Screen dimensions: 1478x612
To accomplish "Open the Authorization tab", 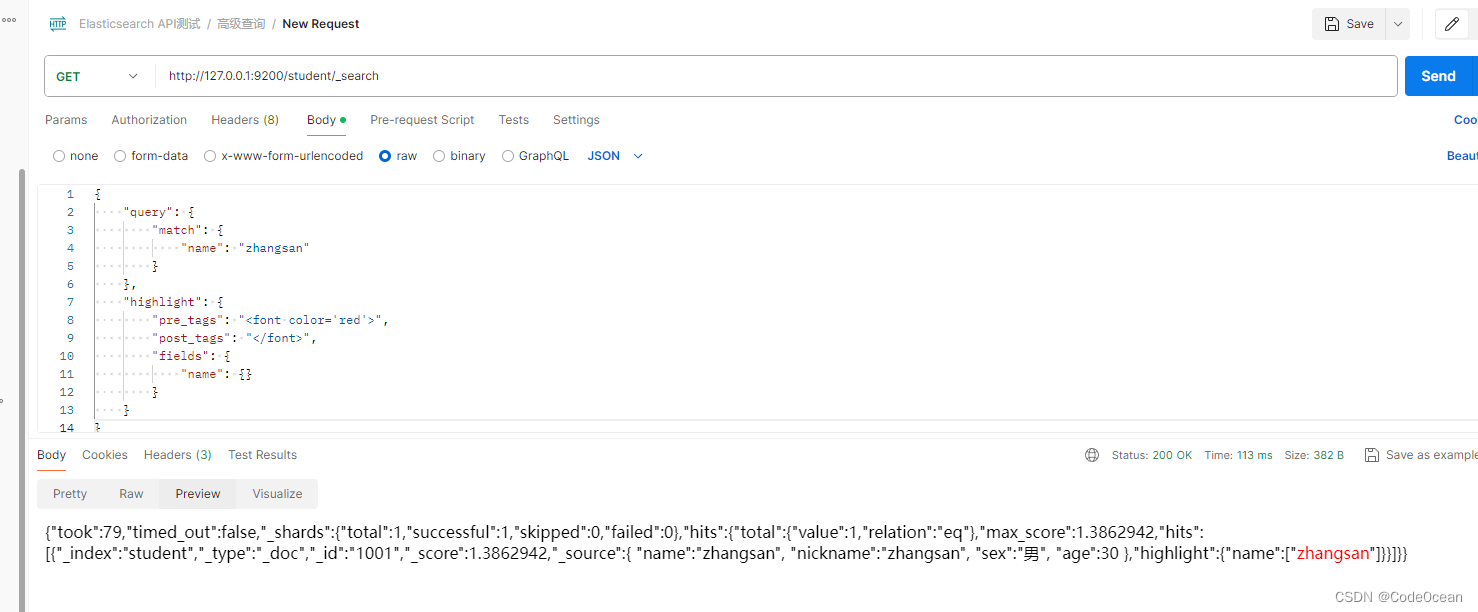I will click(x=149, y=120).
